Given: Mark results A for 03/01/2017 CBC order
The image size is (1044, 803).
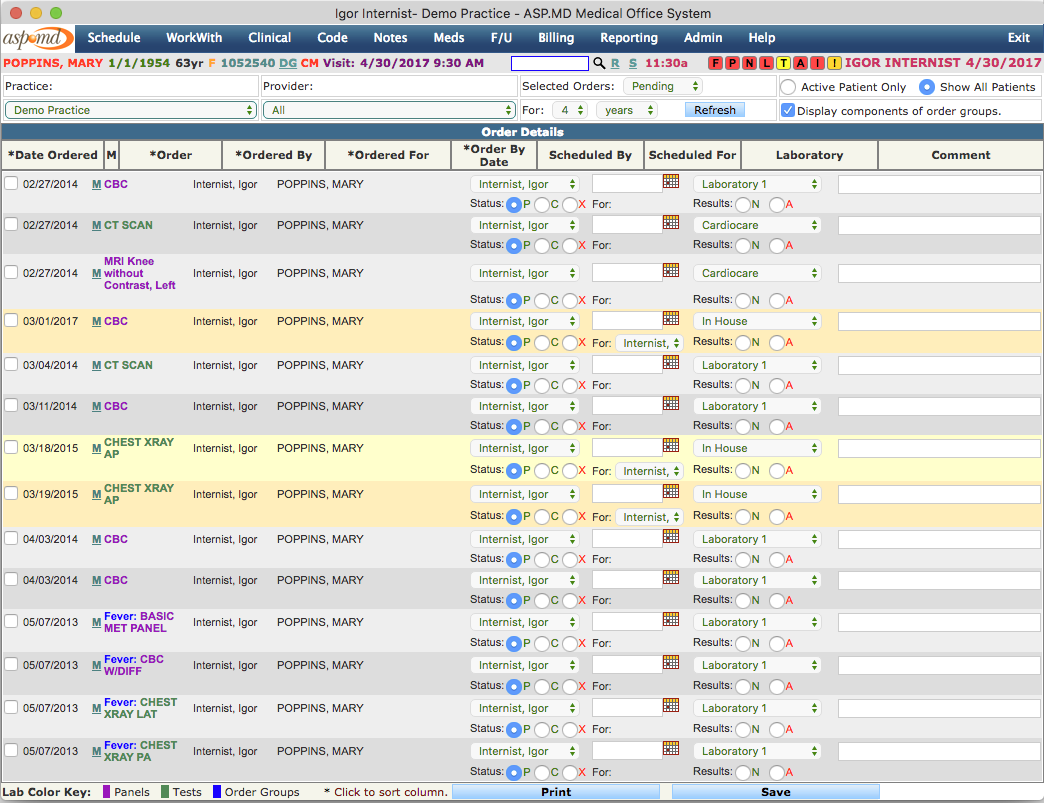Looking at the screenshot, I should 776,343.
